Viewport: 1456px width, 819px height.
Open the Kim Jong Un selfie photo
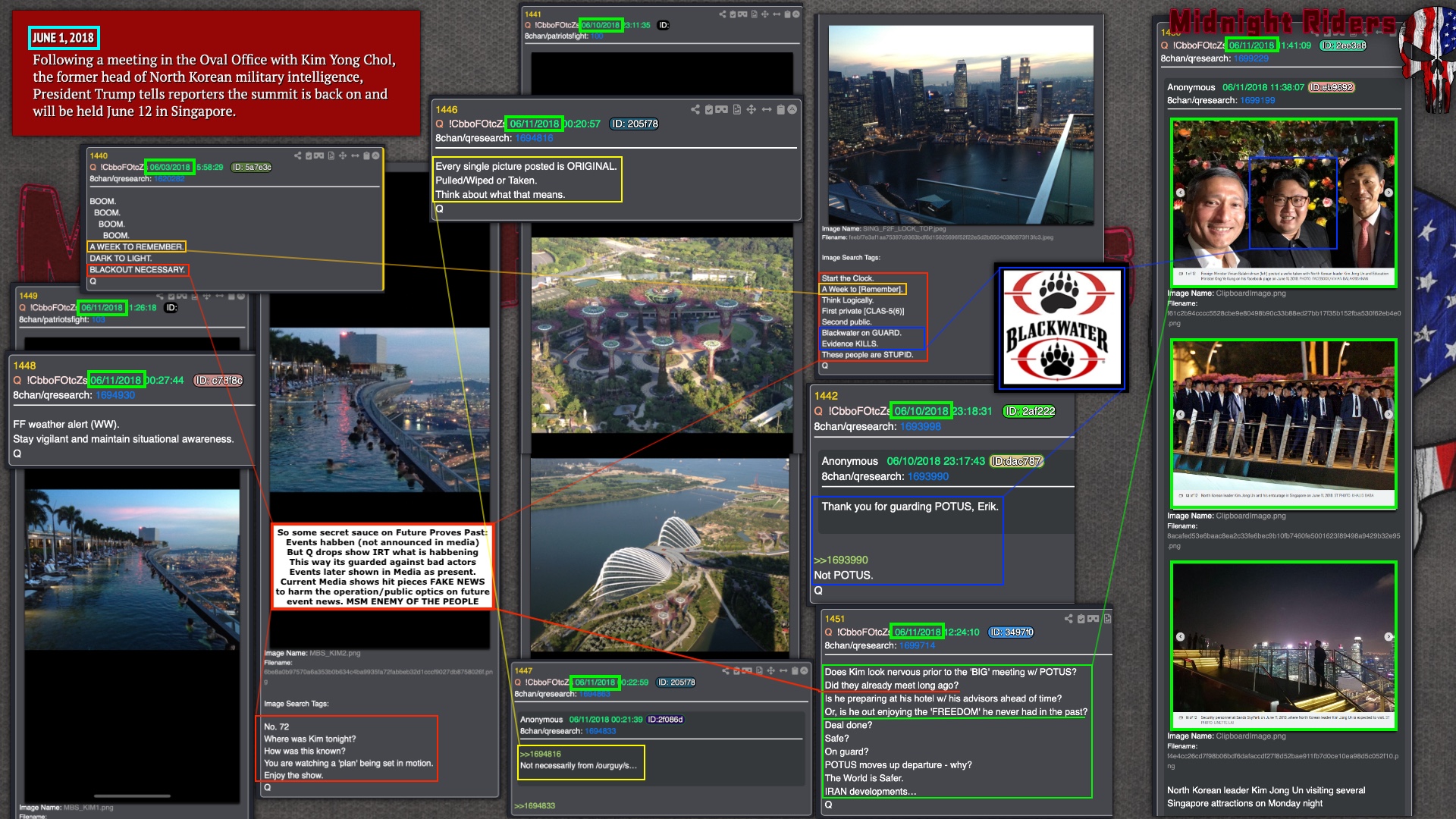[x=1284, y=202]
